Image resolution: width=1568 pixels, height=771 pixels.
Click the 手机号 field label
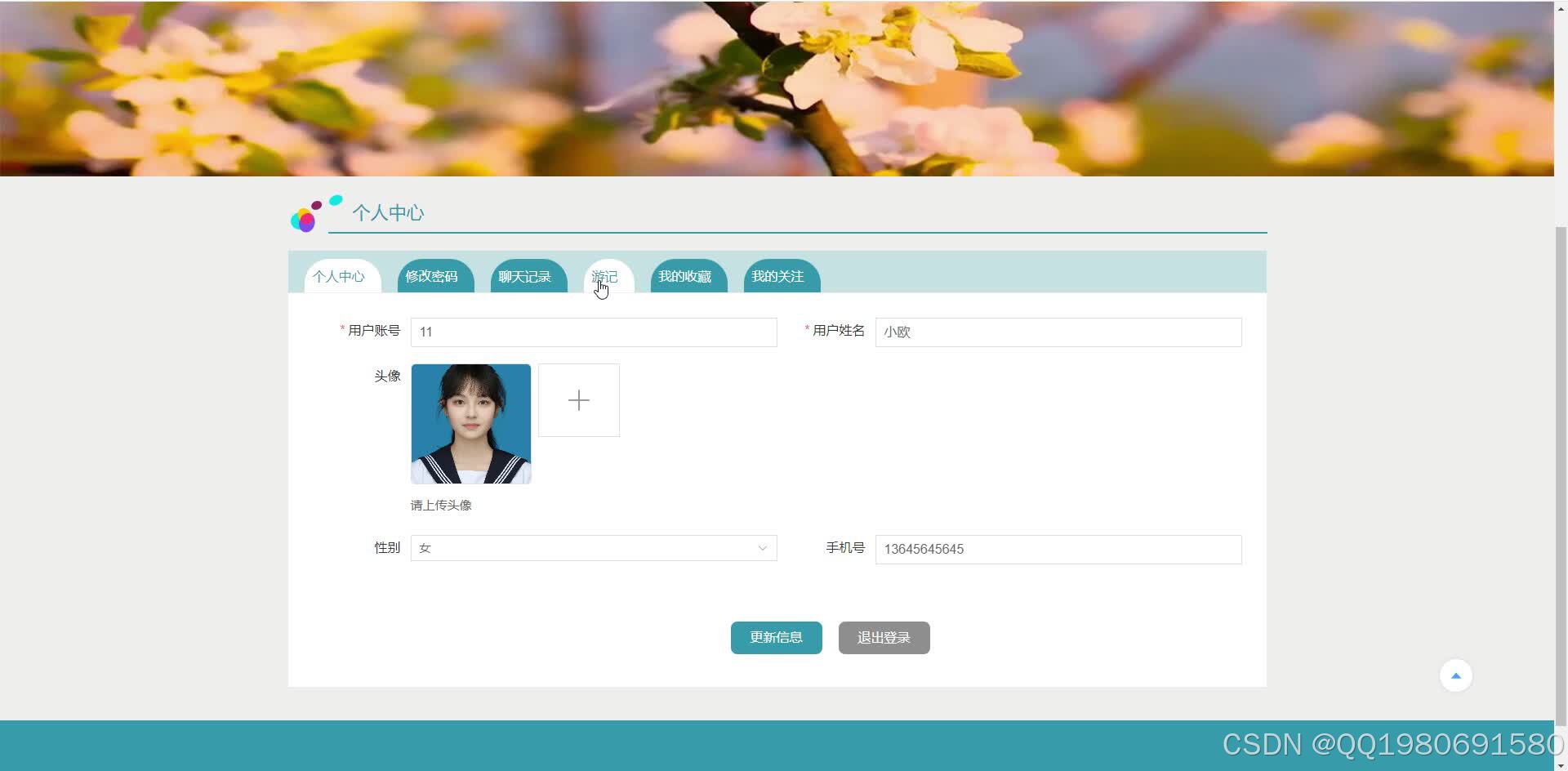tap(845, 548)
